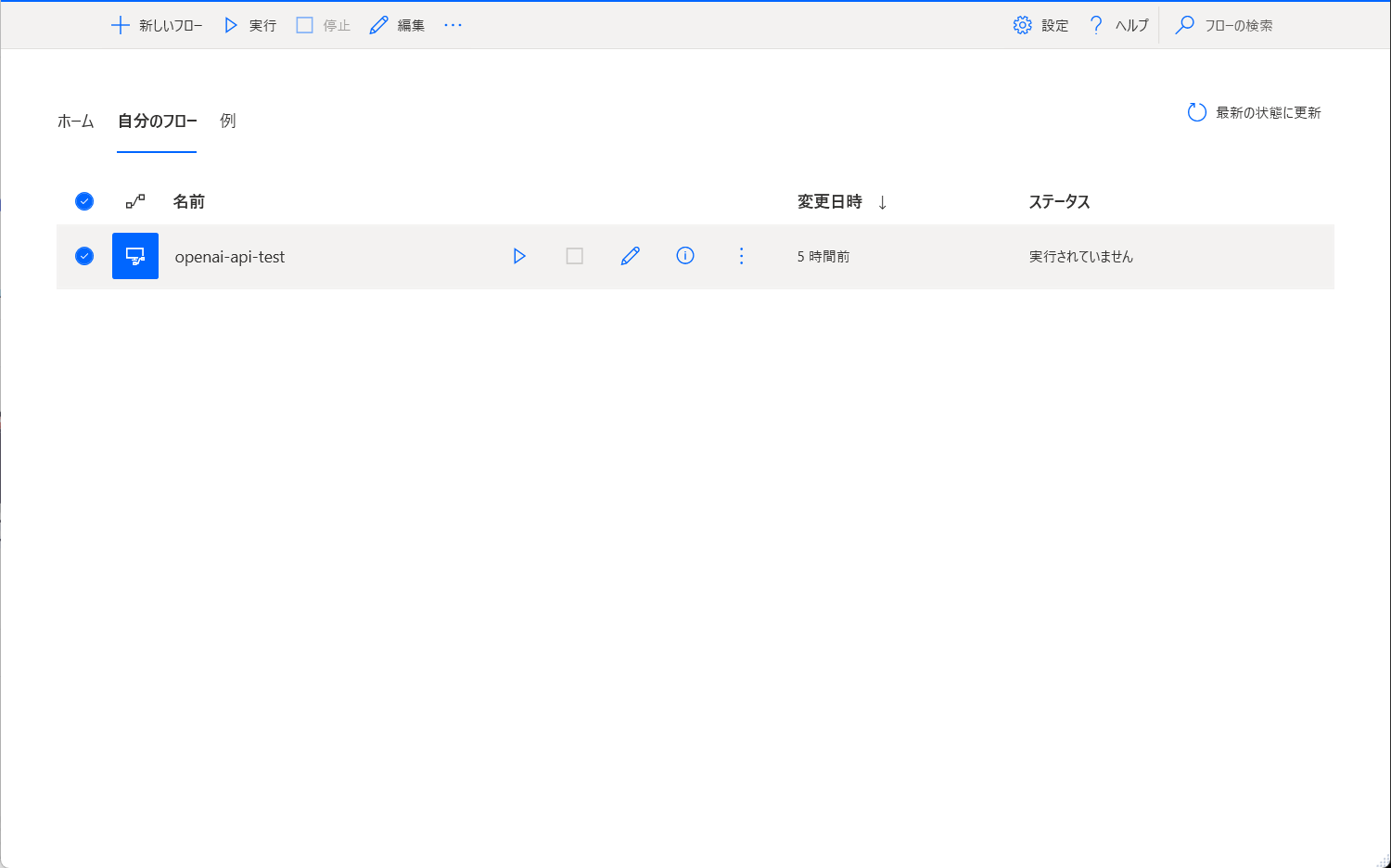The width and height of the screenshot is (1391, 868).
Task: Click the flow type column header icon
Action: (135, 201)
